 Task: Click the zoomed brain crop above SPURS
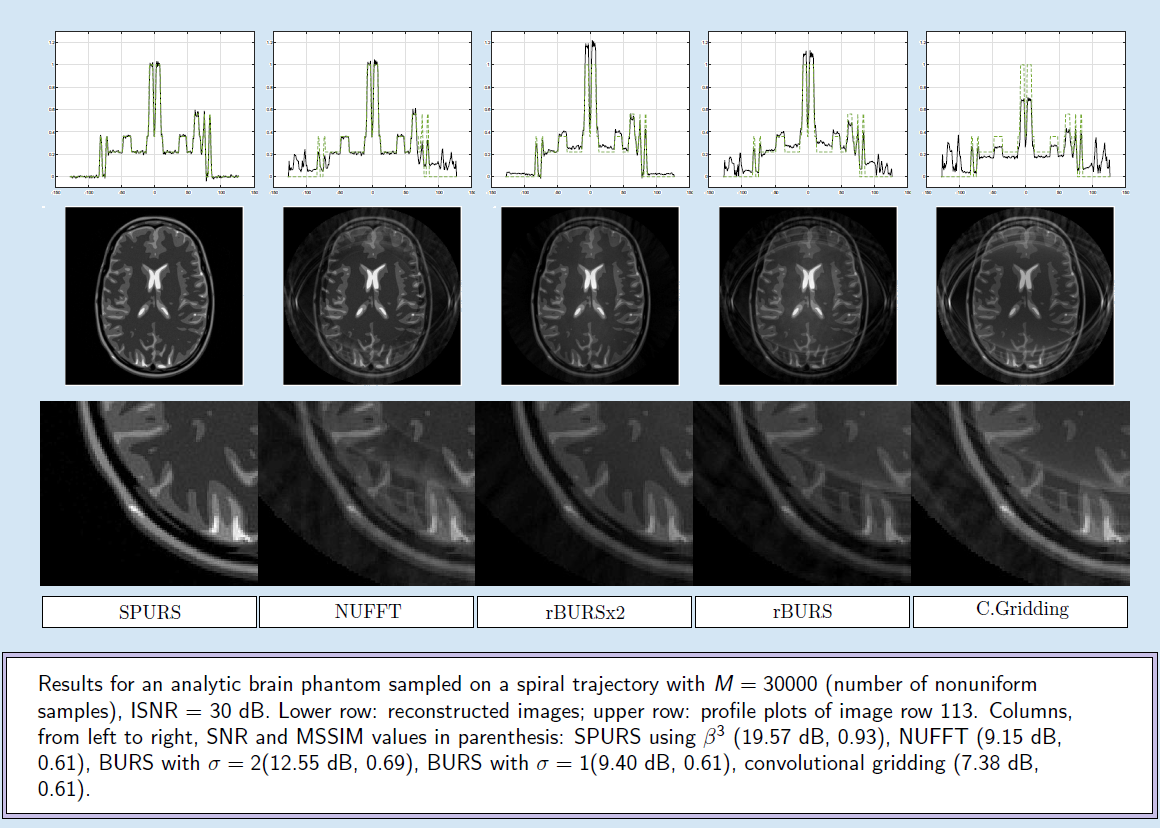149,493
